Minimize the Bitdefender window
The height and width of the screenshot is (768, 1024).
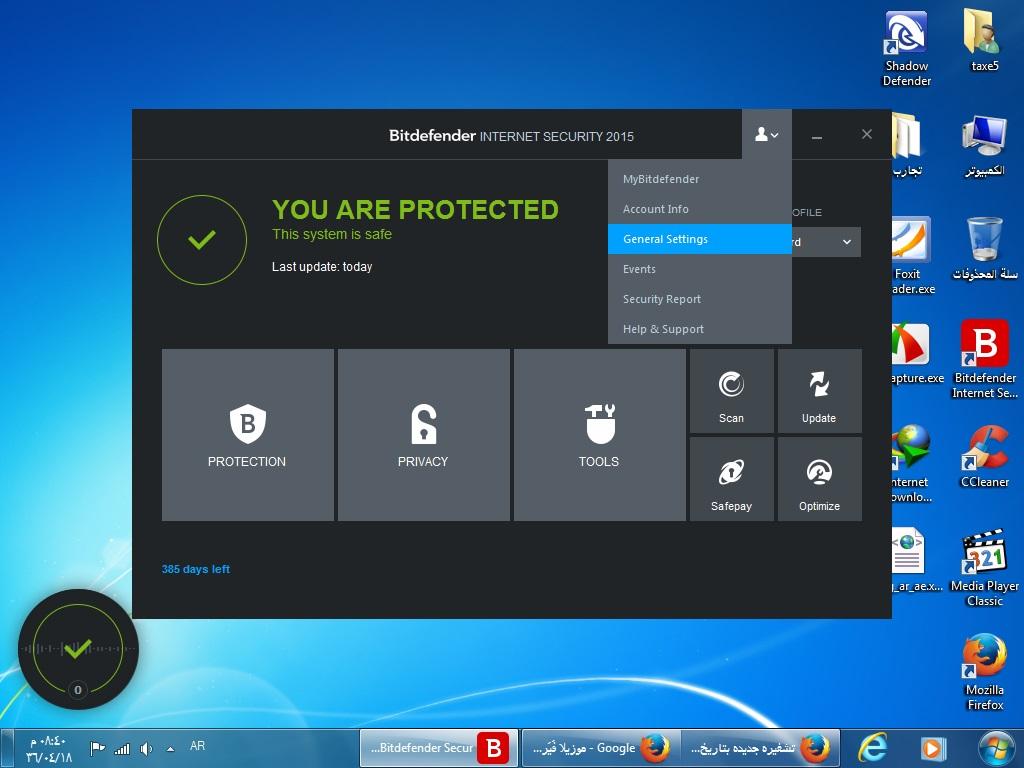tap(816, 136)
